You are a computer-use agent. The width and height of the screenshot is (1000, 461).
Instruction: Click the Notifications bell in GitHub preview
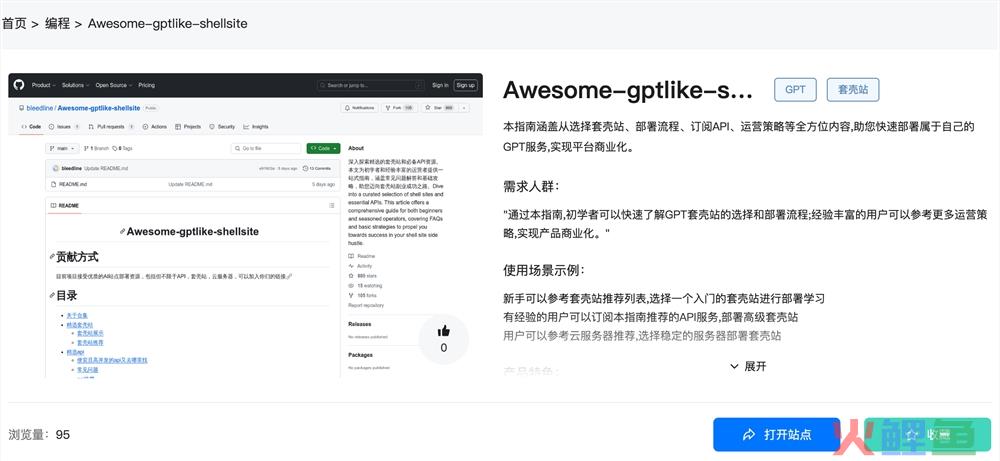pyautogui.click(x=359, y=107)
